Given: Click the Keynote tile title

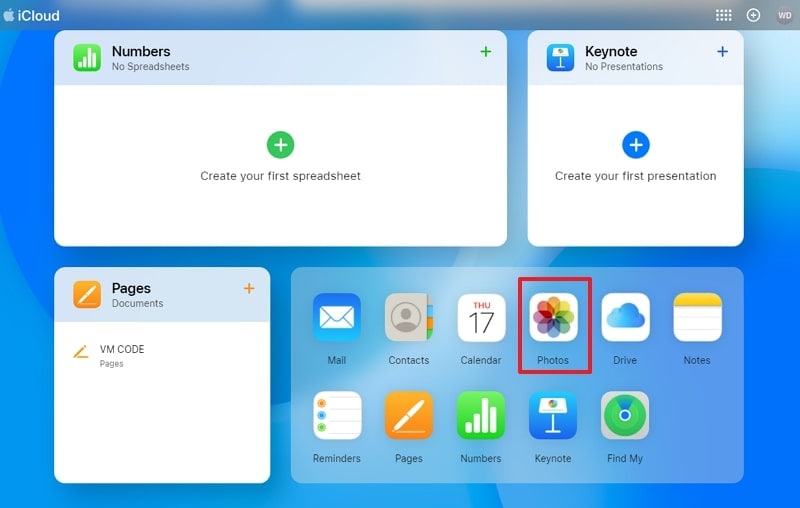Looking at the screenshot, I should [x=611, y=51].
